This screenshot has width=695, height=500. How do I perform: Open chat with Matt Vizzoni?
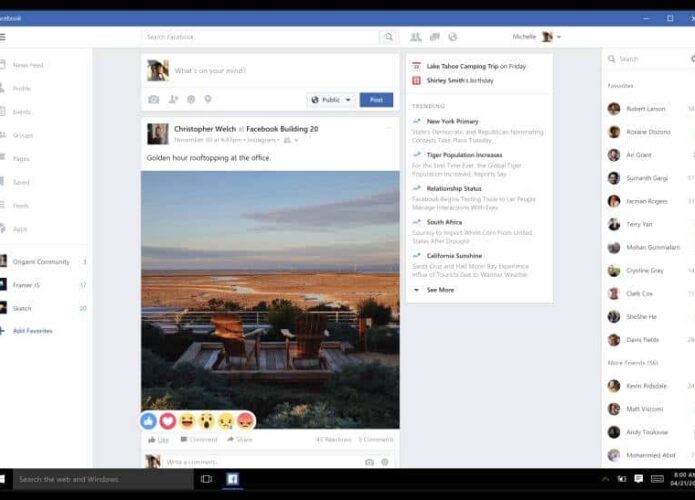click(644, 409)
